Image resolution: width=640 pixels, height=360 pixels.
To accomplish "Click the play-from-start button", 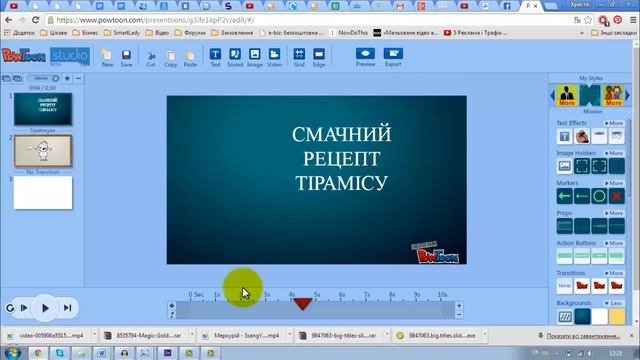I will click(x=24, y=308).
